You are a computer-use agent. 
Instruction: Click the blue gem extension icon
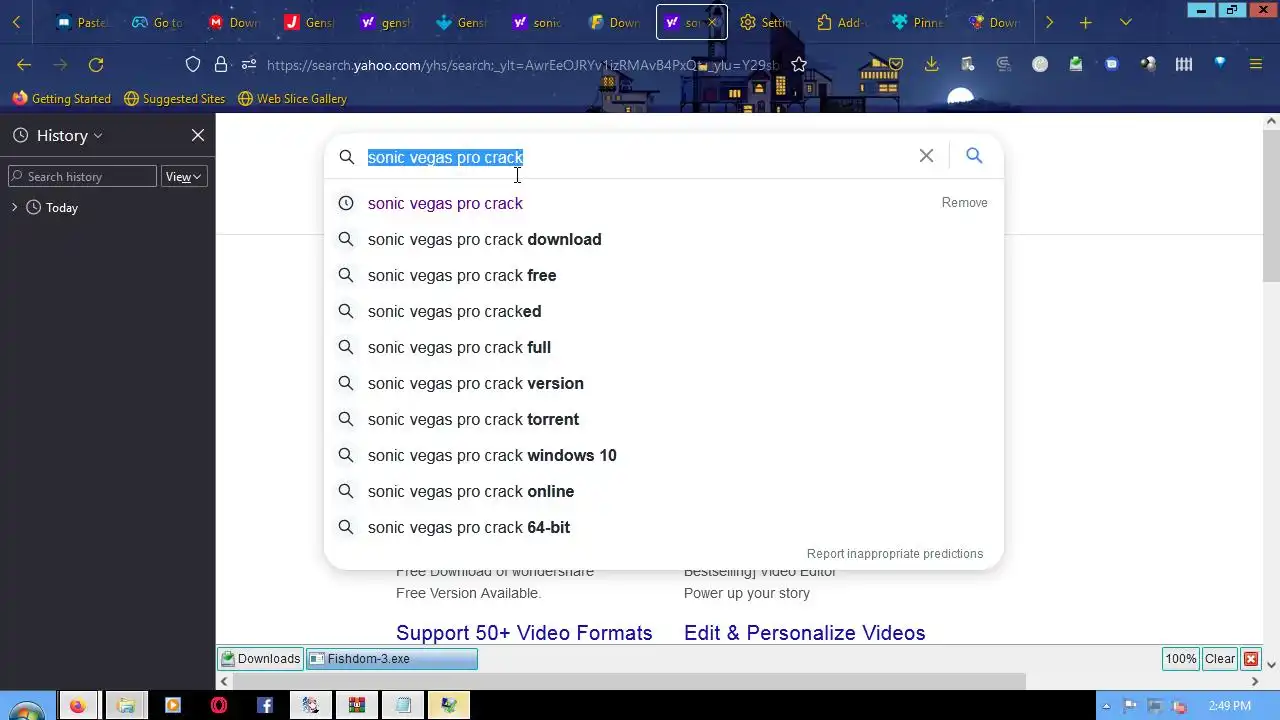click(1220, 63)
